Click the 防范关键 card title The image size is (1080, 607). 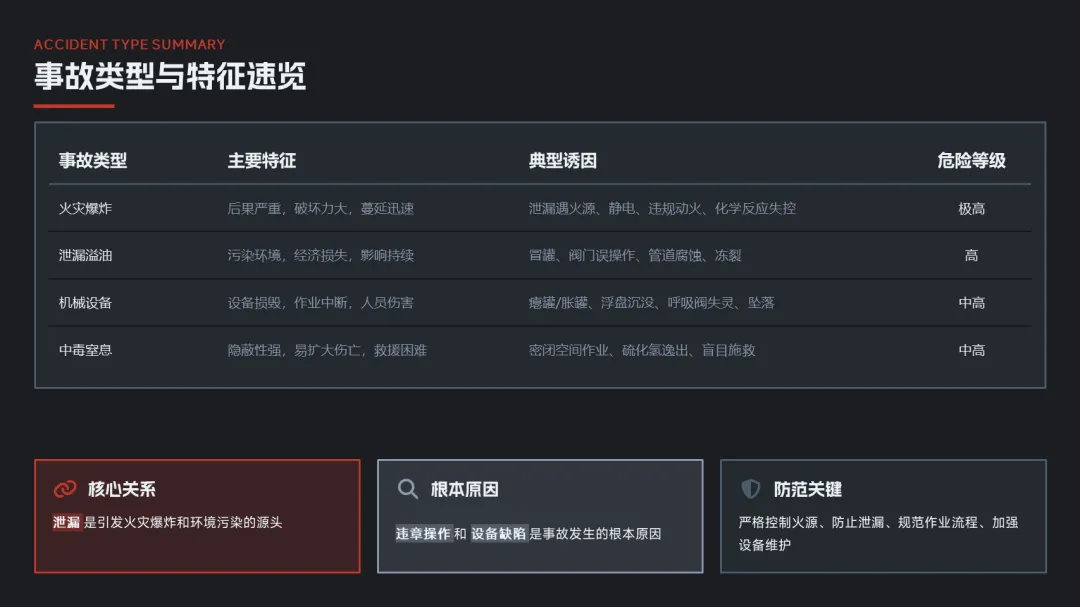tap(808, 489)
